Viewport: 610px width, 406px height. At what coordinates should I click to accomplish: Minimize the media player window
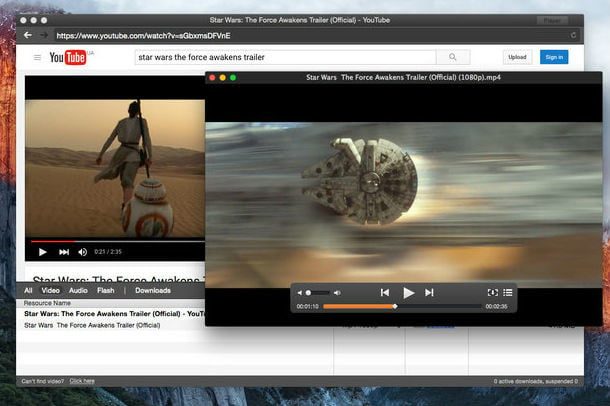[x=223, y=78]
